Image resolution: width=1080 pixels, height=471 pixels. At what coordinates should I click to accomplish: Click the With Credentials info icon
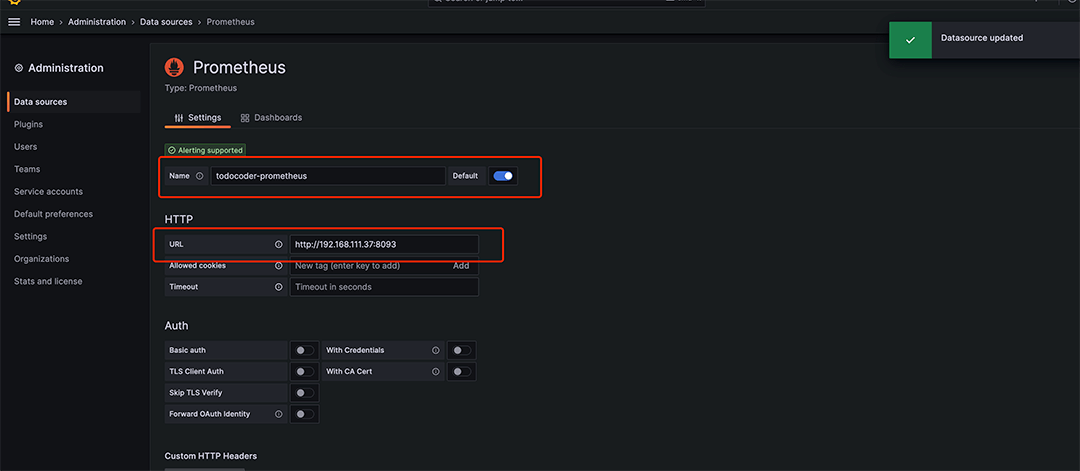(435, 350)
